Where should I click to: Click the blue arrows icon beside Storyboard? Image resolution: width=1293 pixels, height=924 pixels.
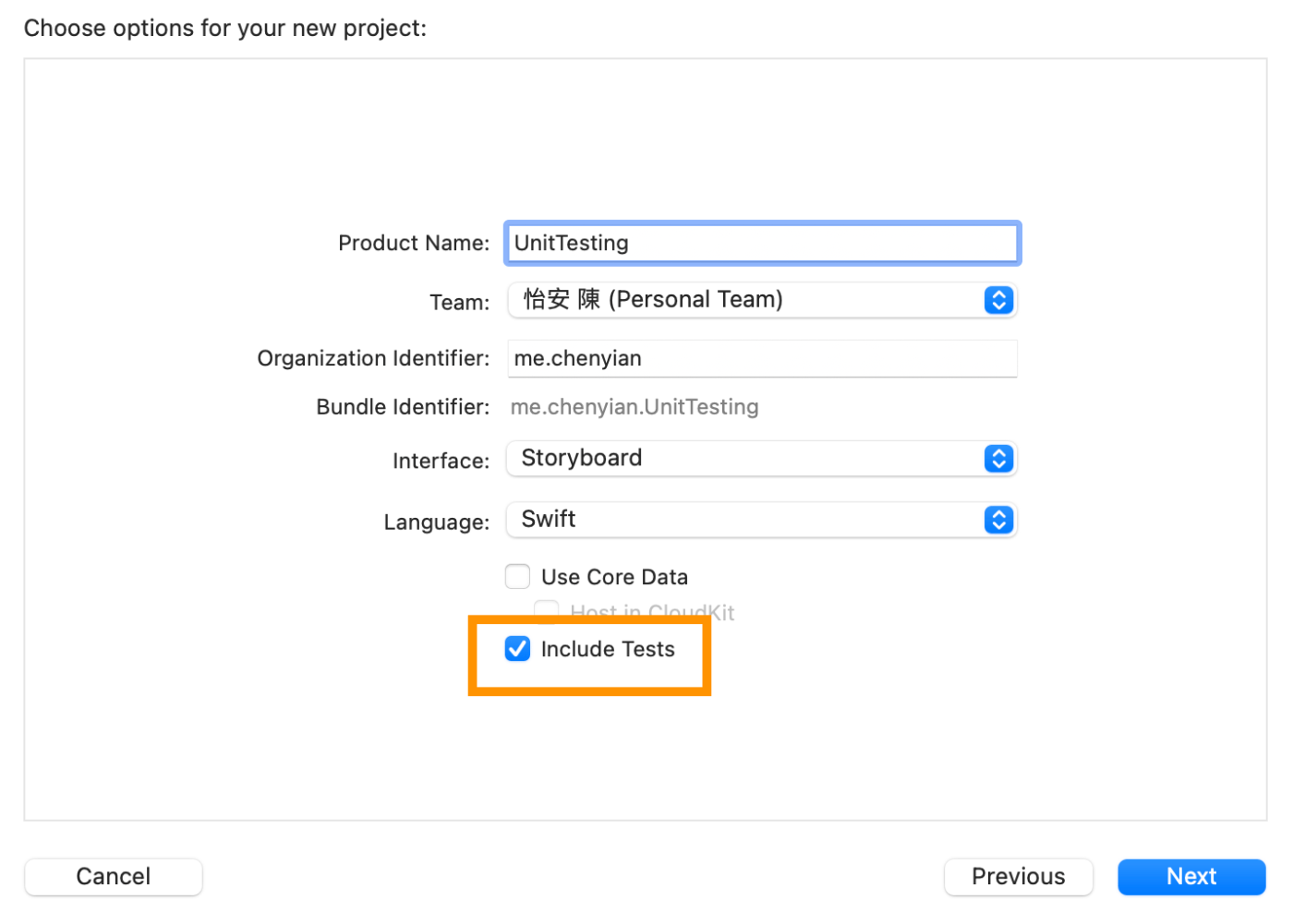tap(998, 459)
